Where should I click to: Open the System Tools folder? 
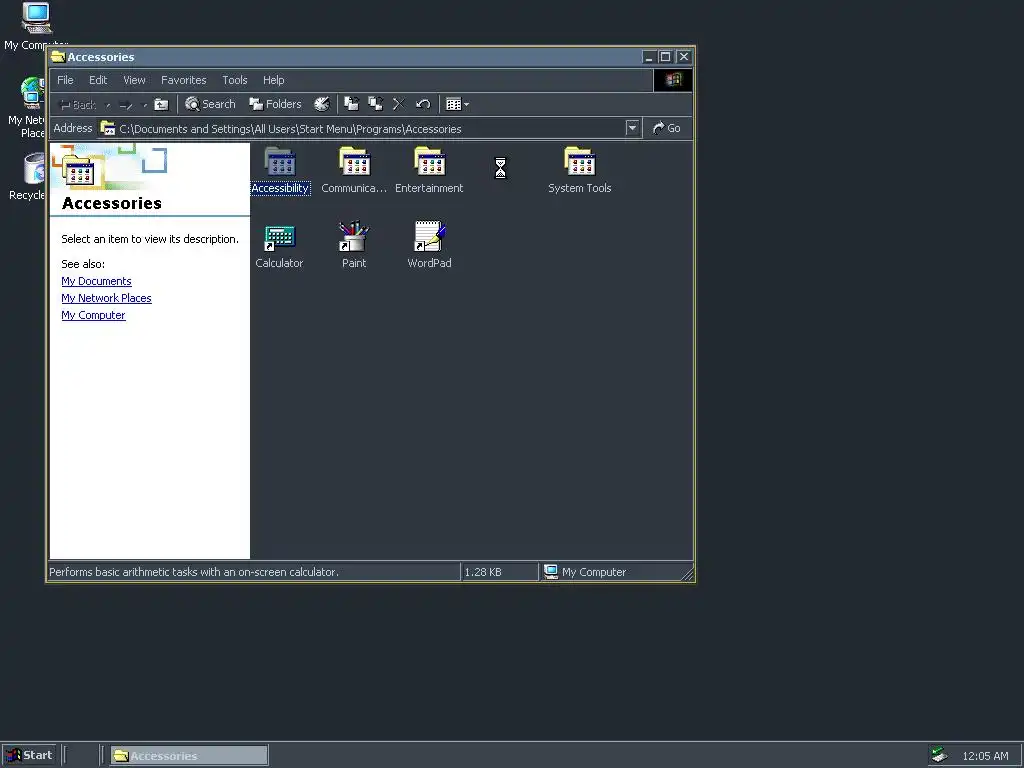(579, 170)
